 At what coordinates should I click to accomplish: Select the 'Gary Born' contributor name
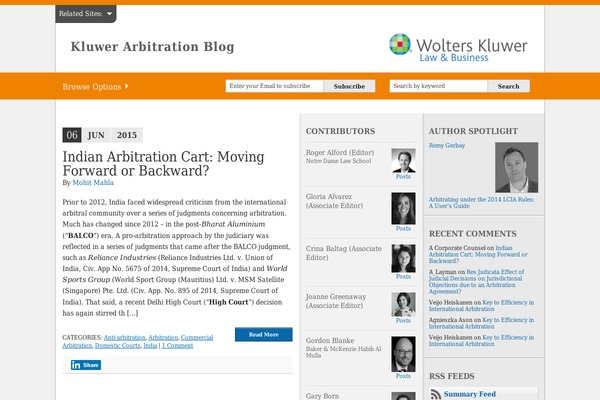322,396
